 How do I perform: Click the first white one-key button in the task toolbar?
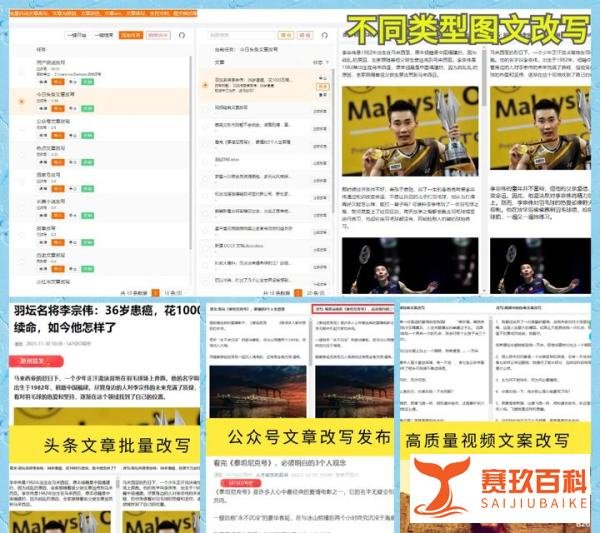77,35
